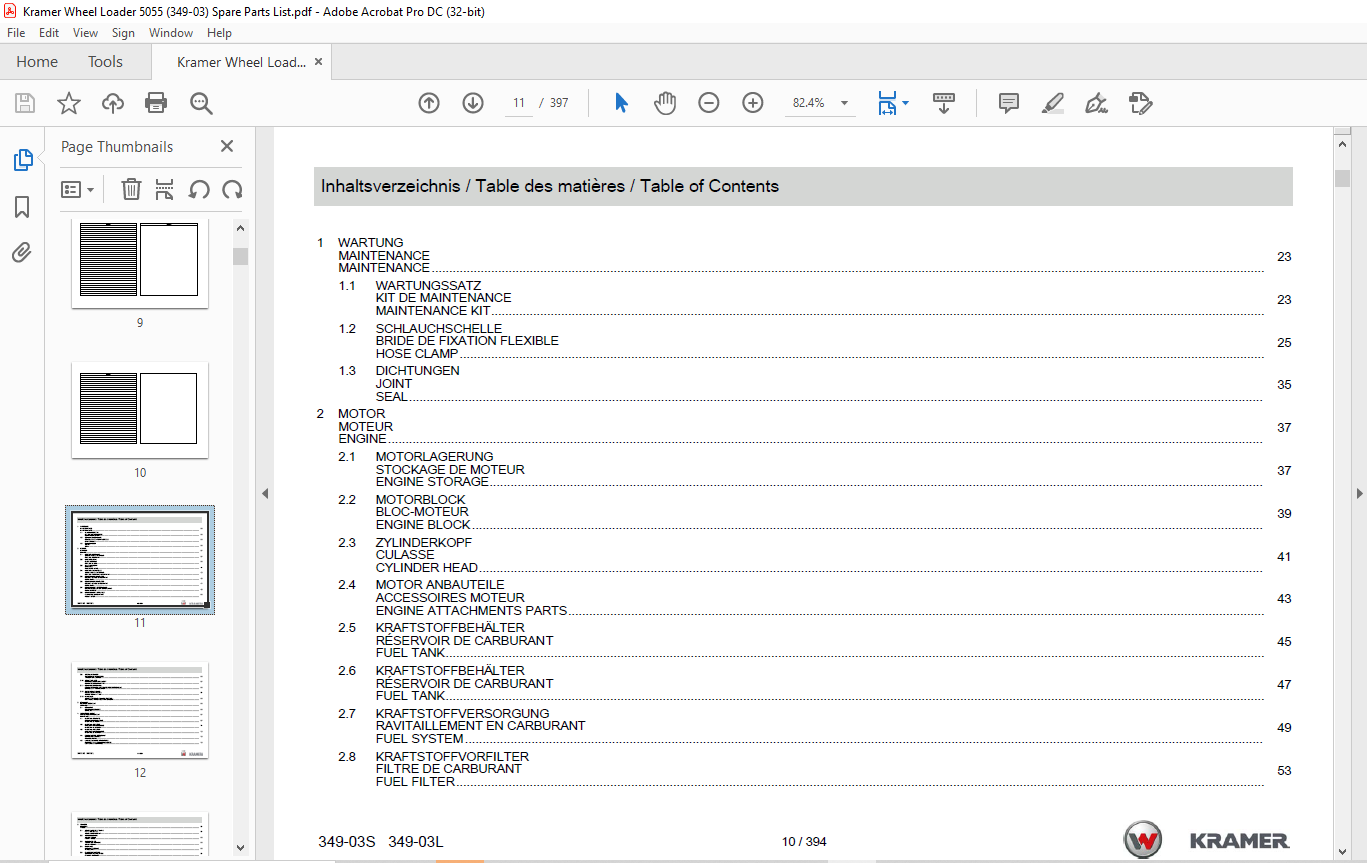
Task: Click the thumbnails scrollbar down arrow
Action: tap(240, 846)
